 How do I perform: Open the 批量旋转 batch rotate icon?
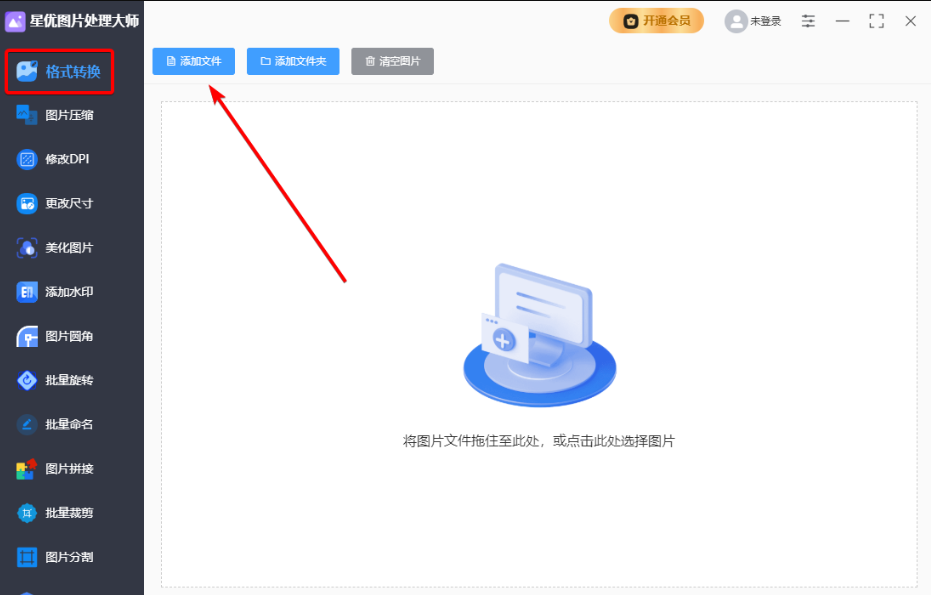point(27,380)
